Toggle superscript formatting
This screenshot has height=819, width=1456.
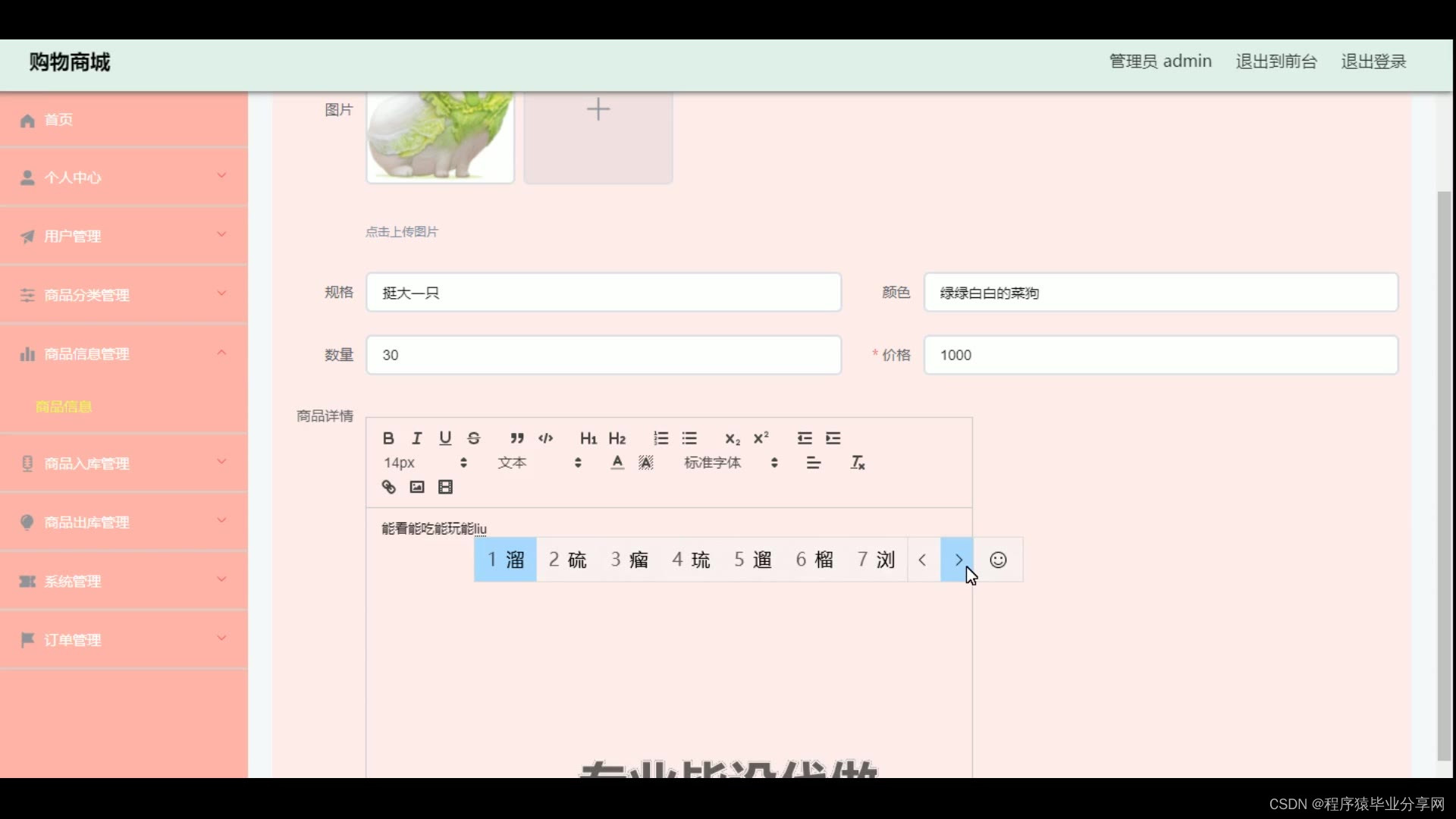761,438
